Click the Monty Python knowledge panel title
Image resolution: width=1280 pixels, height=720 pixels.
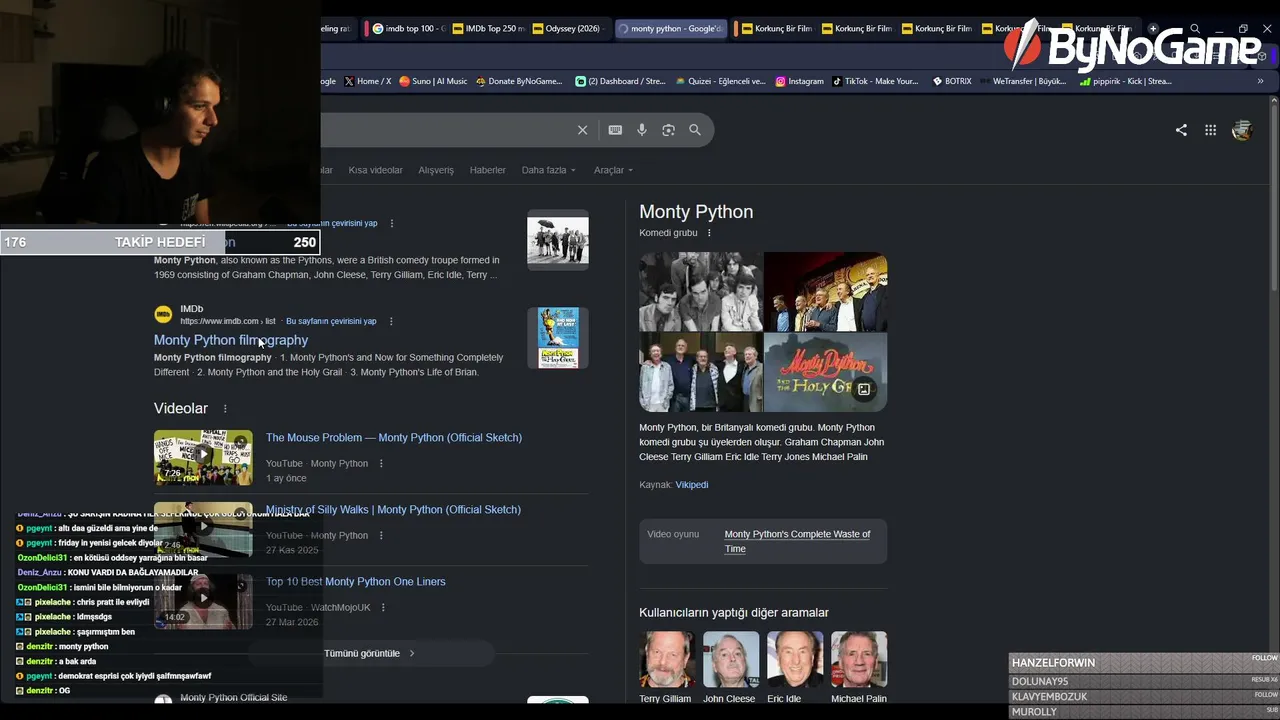click(x=696, y=212)
